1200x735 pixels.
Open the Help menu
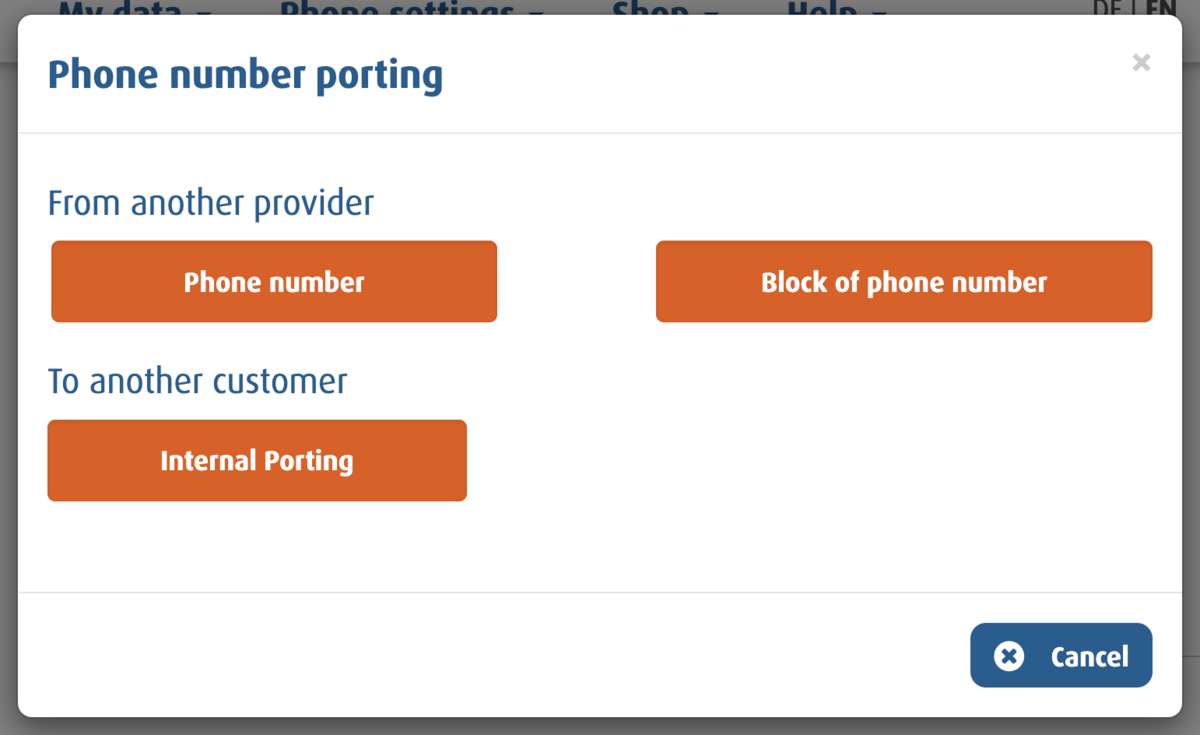[x=822, y=9]
